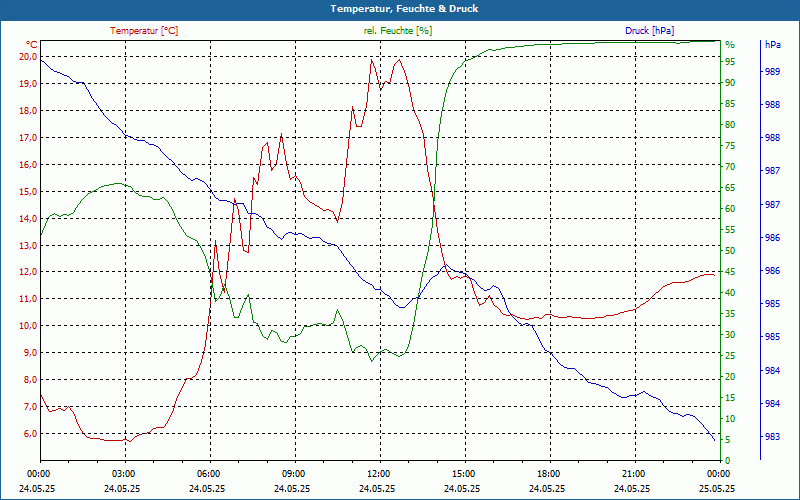Click the chart title Temperatur, Feuchte & Druck
The width and height of the screenshot is (800, 500).
(x=404, y=9)
